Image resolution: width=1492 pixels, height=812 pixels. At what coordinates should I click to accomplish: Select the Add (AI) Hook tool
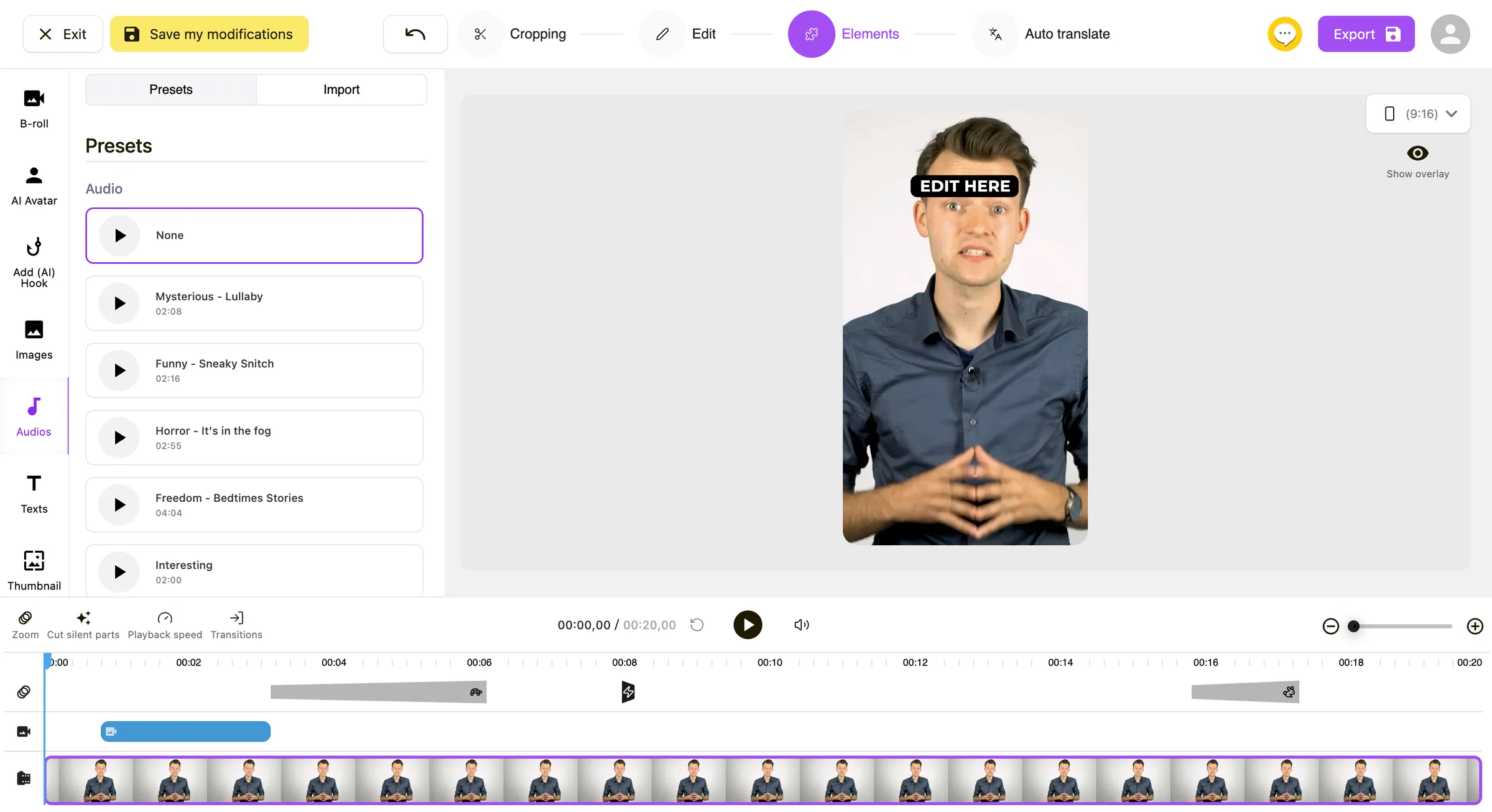click(34, 262)
